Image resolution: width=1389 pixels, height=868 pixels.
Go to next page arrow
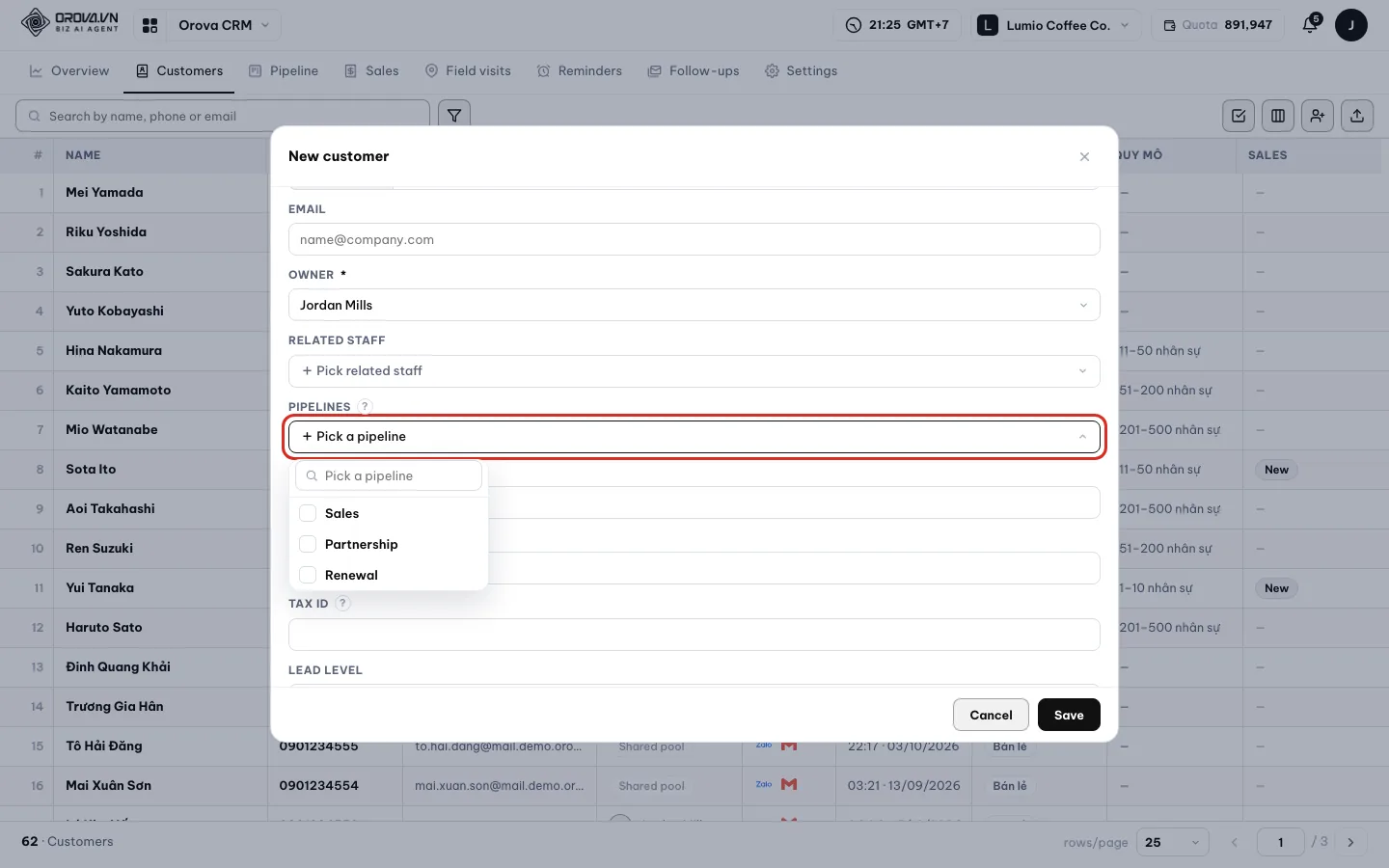[x=1350, y=842]
